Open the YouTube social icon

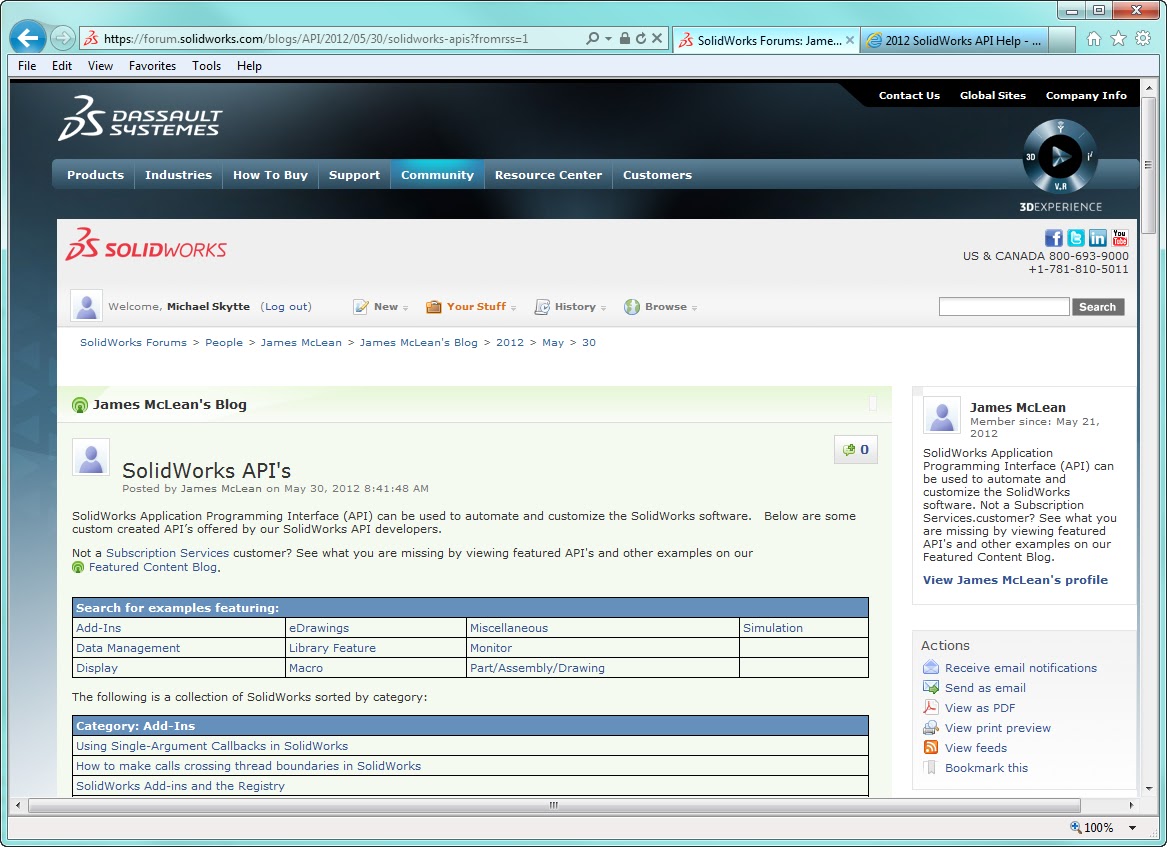(1119, 237)
